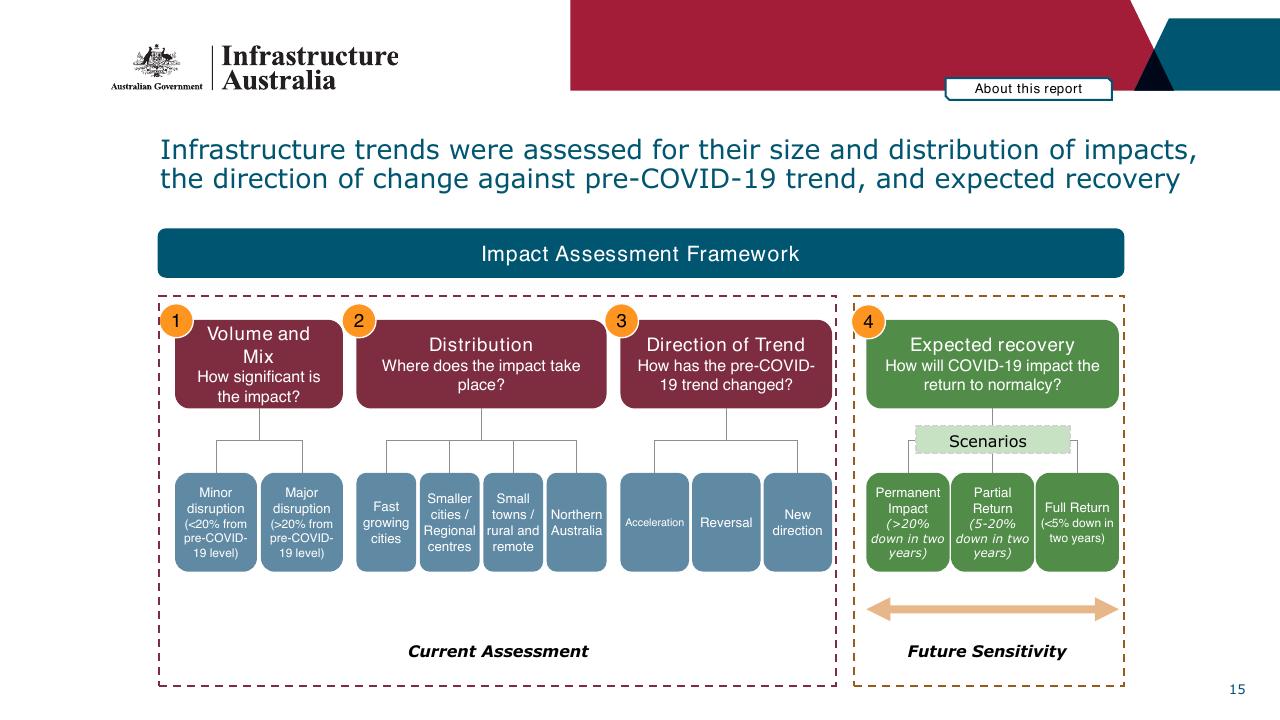Screen dimensions: 1280x720
Task: Pick the Fast growing cities tile
Action: [386, 522]
